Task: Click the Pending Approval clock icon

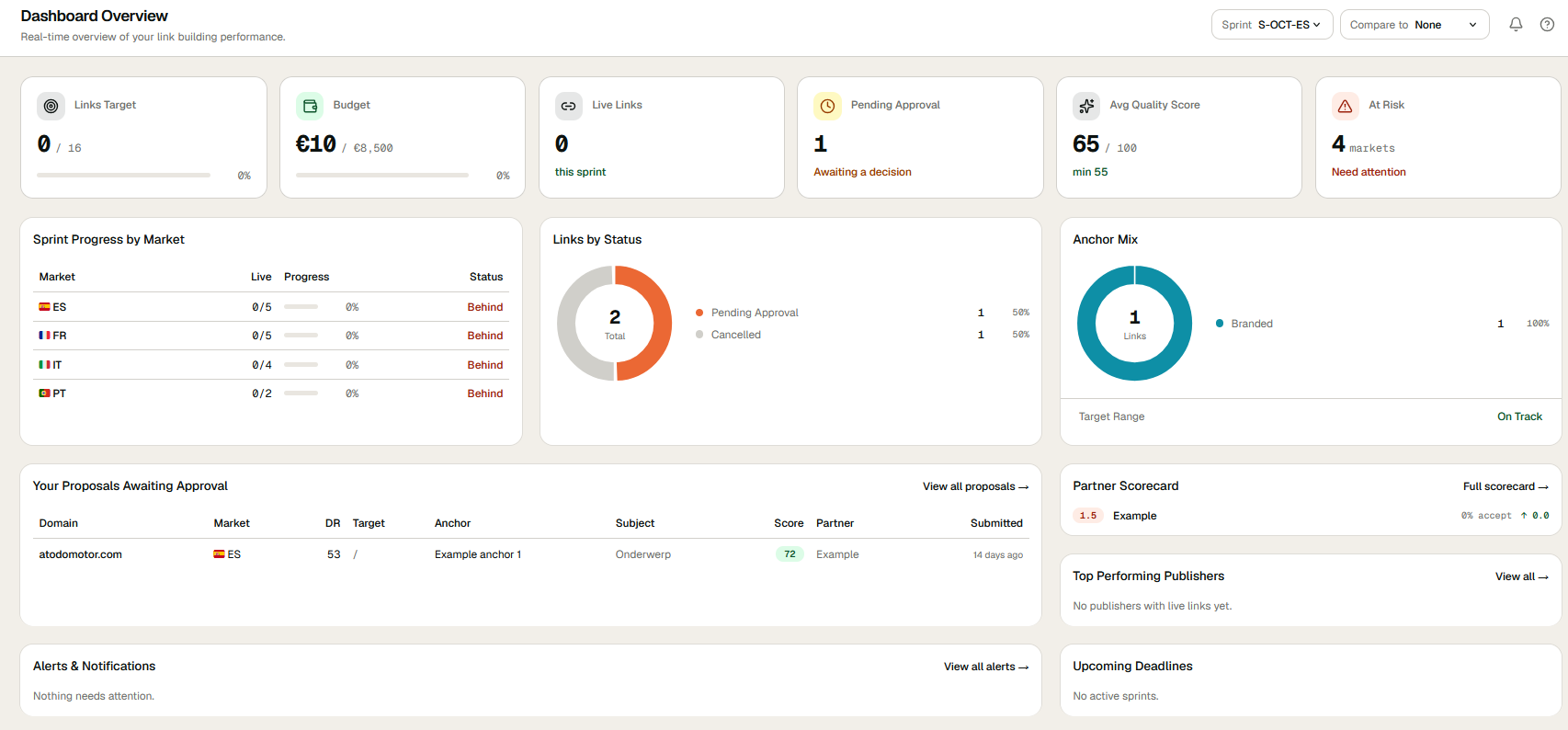Action: [827, 106]
